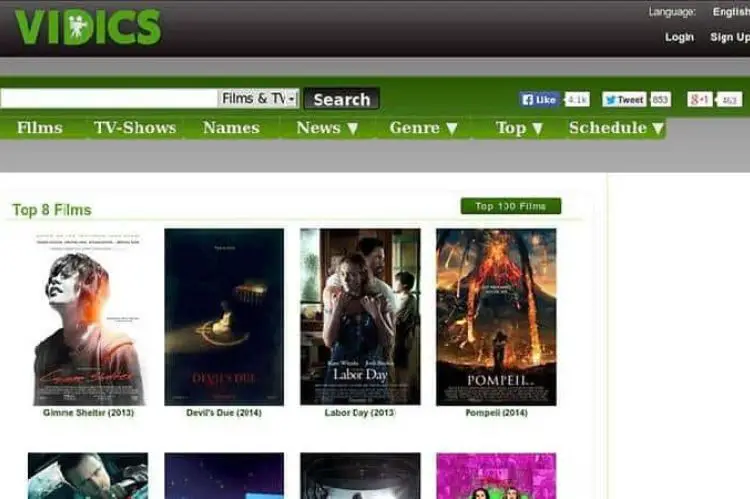Open the pink poster in second row
This screenshot has width=750, height=499.
click(496, 476)
